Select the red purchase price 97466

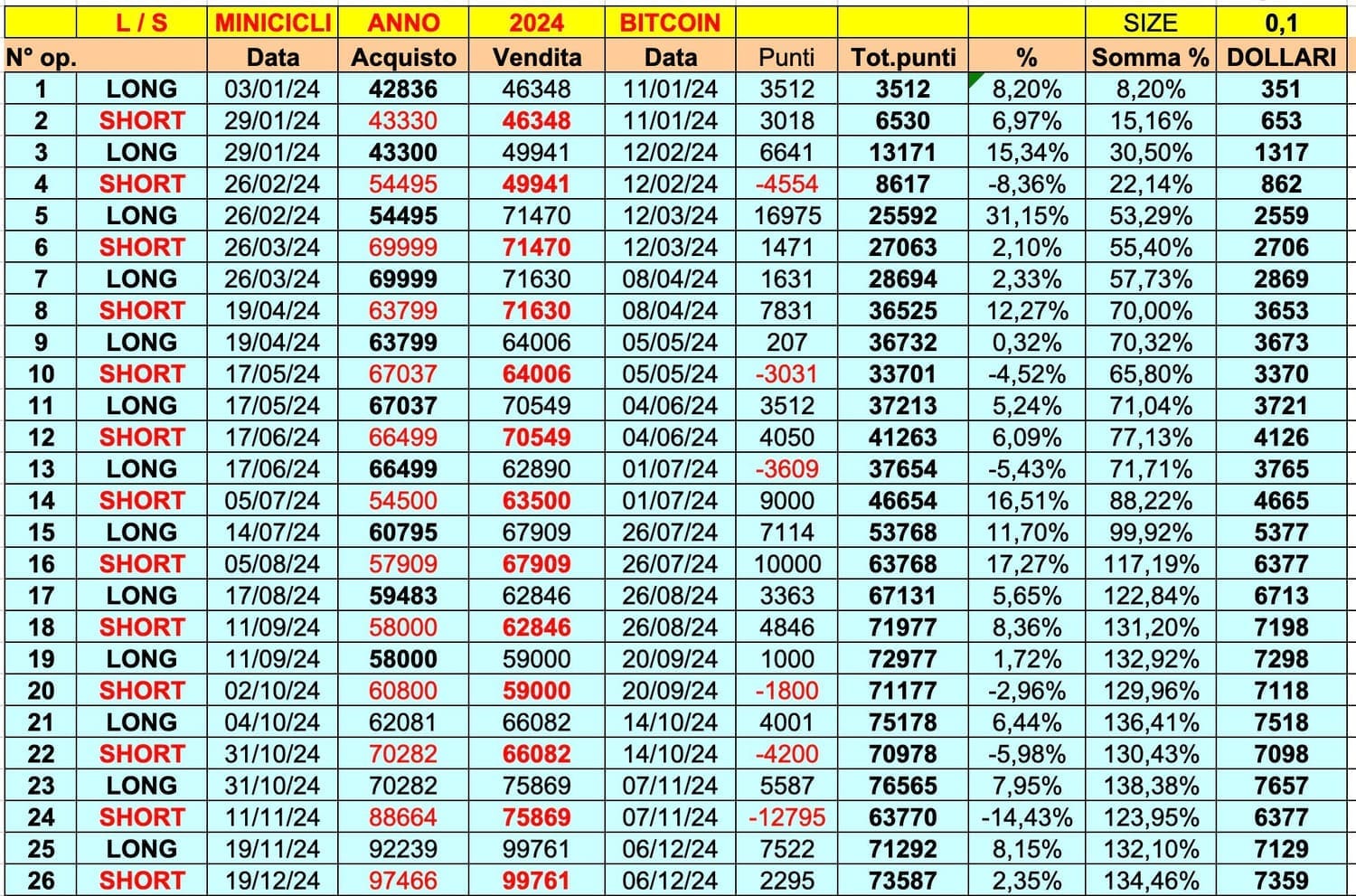tap(403, 880)
